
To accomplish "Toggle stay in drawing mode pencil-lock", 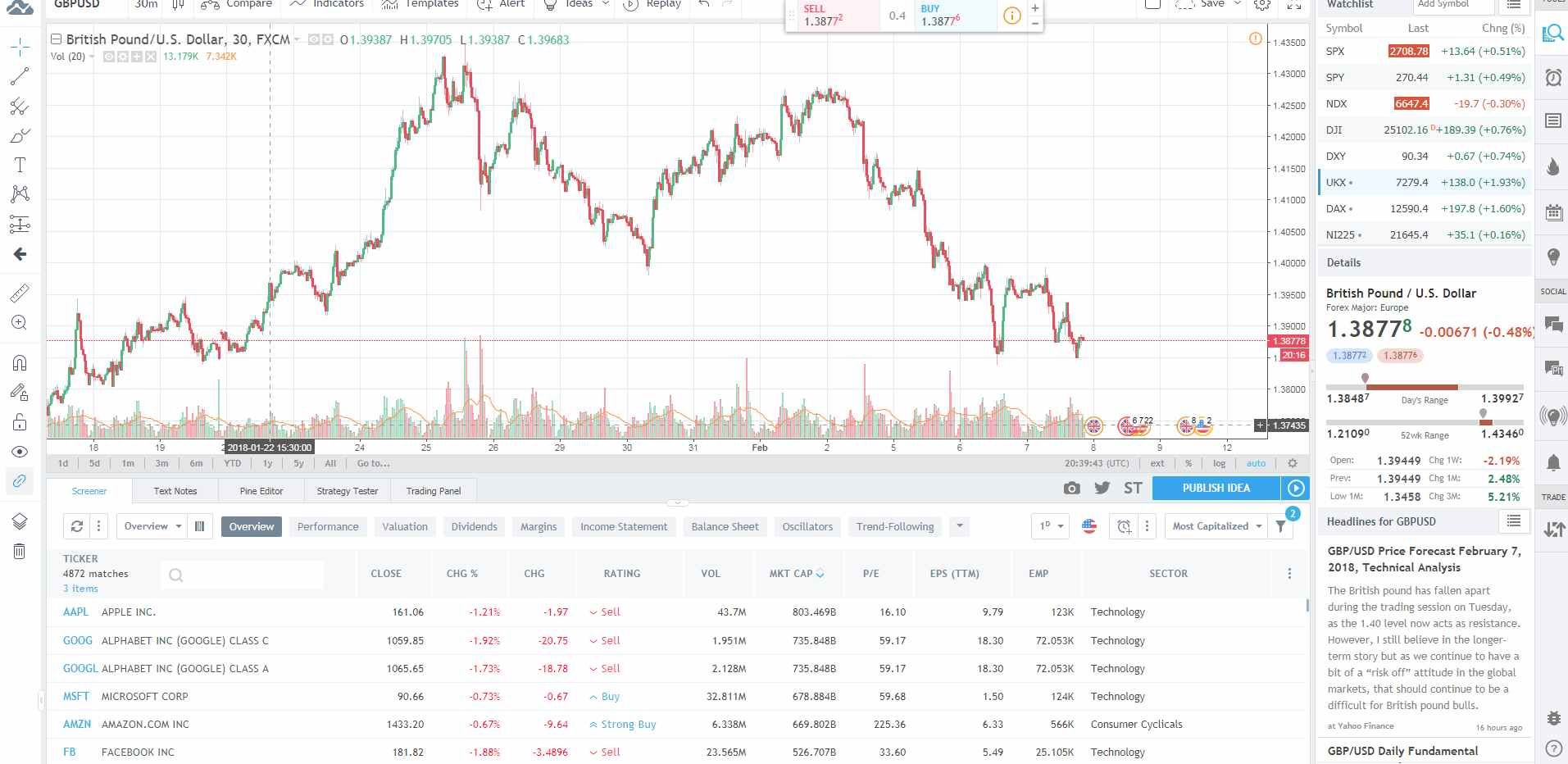I will click(20, 392).
